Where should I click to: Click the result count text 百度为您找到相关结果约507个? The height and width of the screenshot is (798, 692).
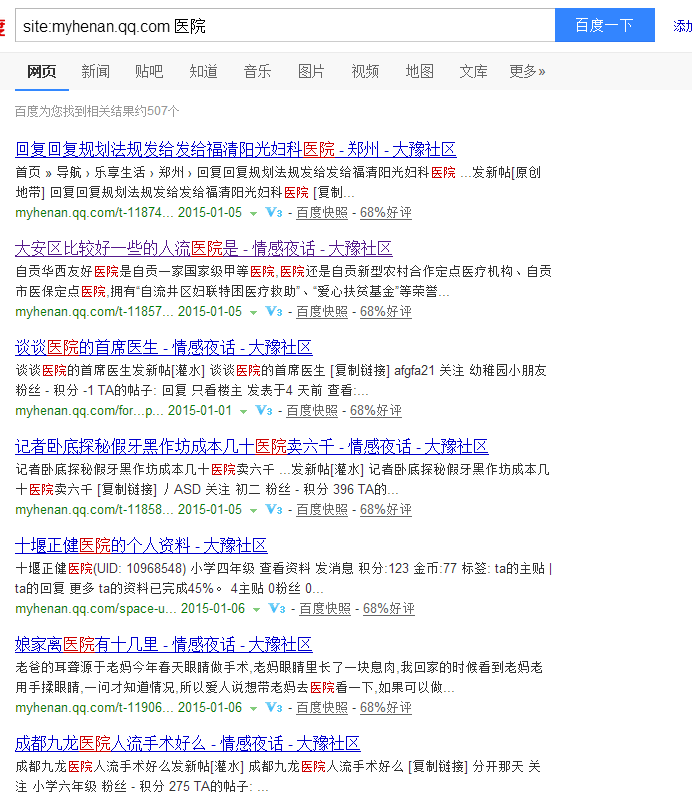[97, 111]
